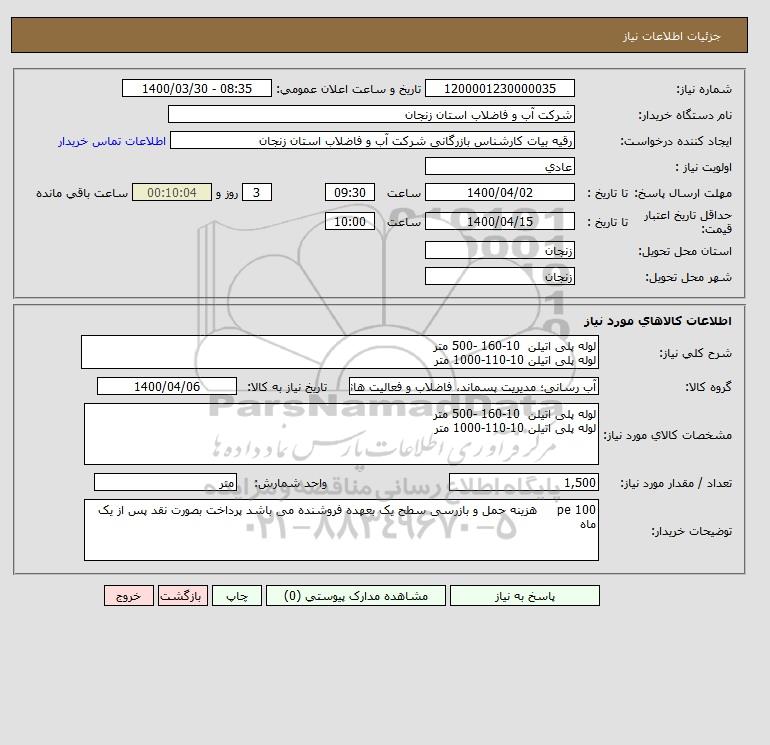This screenshot has height=745, width=770.
Task: Click the شرح کلی نیاز text area
Action: 340,352
